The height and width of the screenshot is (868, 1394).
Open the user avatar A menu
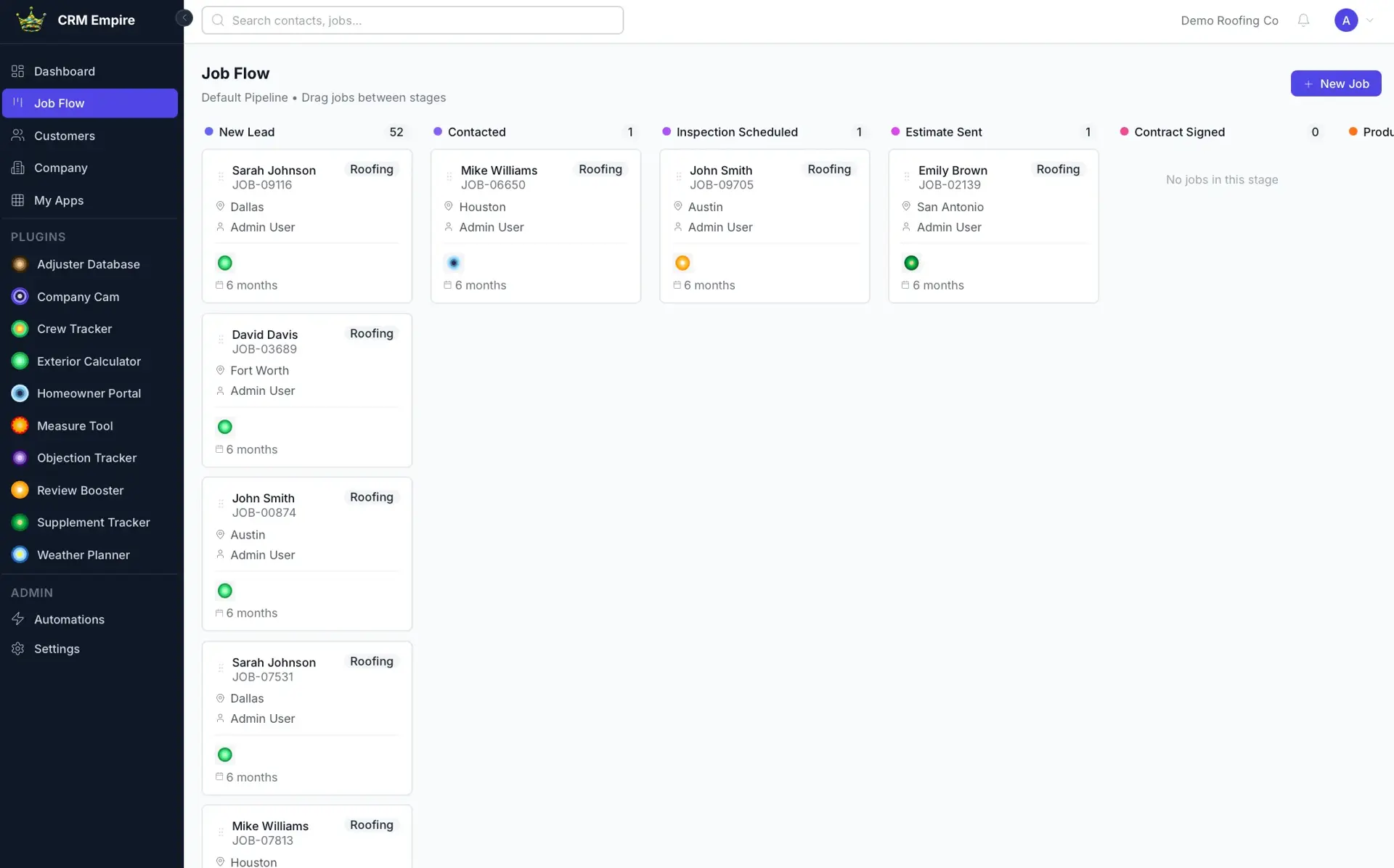1345,20
